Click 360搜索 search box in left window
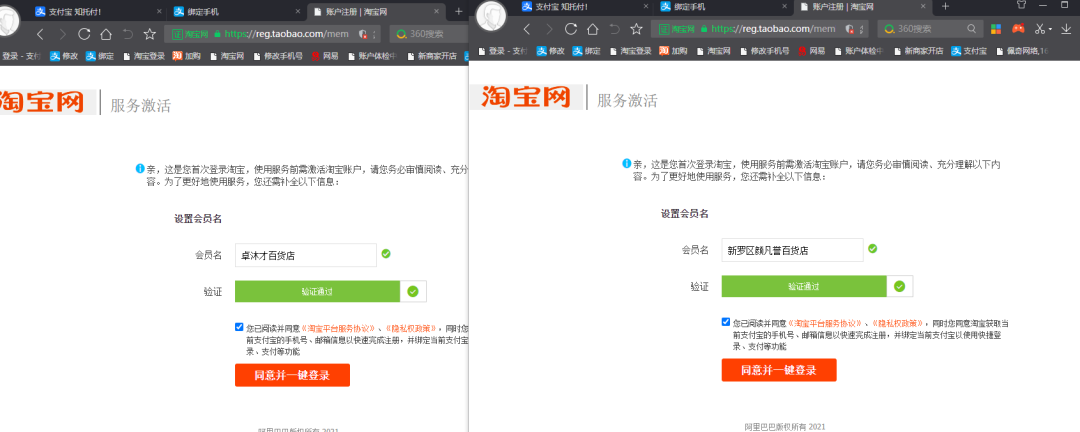Viewport: 1080px width, 432px height. click(x=428, y=34)
